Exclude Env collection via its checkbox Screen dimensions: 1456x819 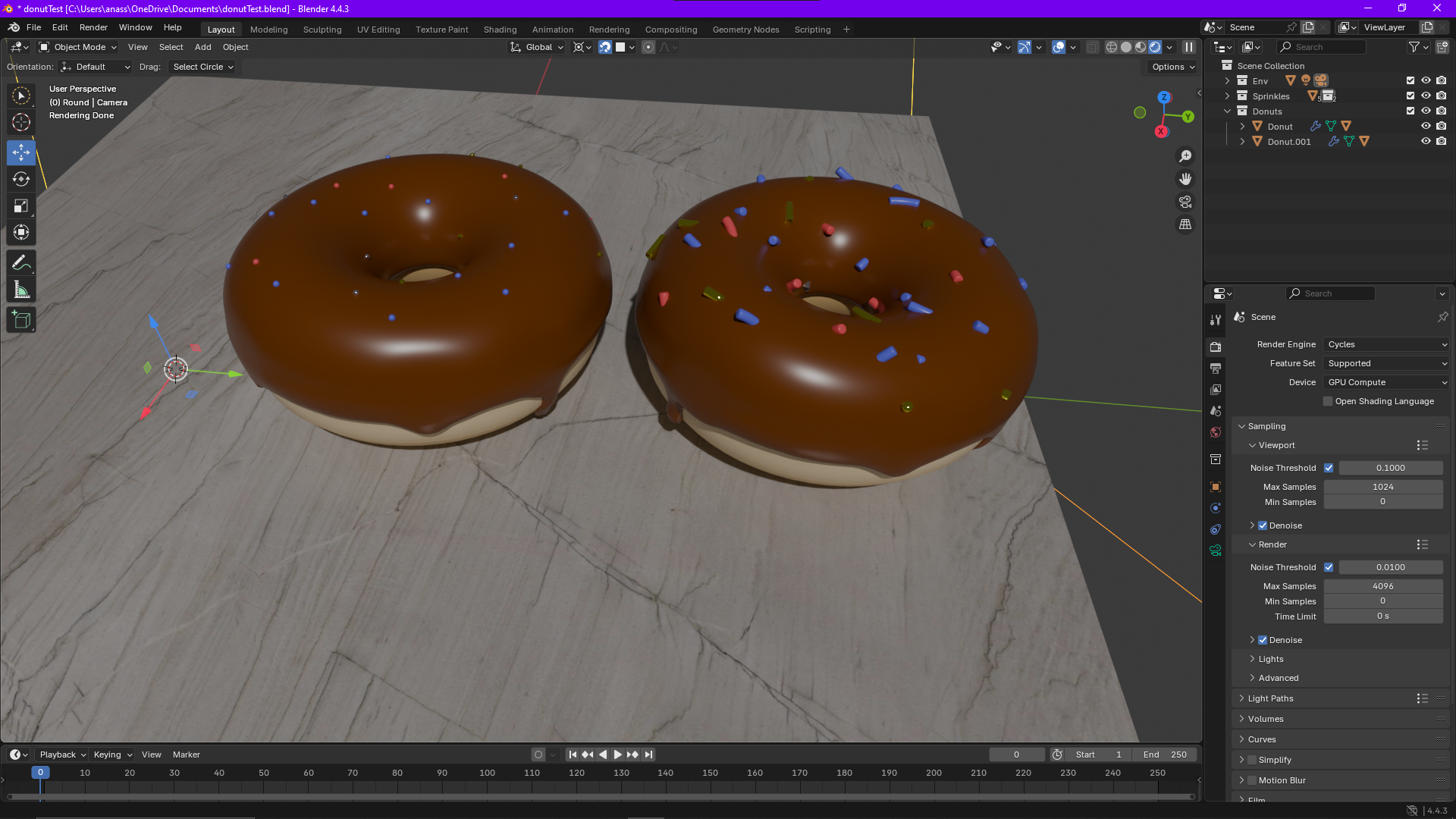[x=1410, y=80]
